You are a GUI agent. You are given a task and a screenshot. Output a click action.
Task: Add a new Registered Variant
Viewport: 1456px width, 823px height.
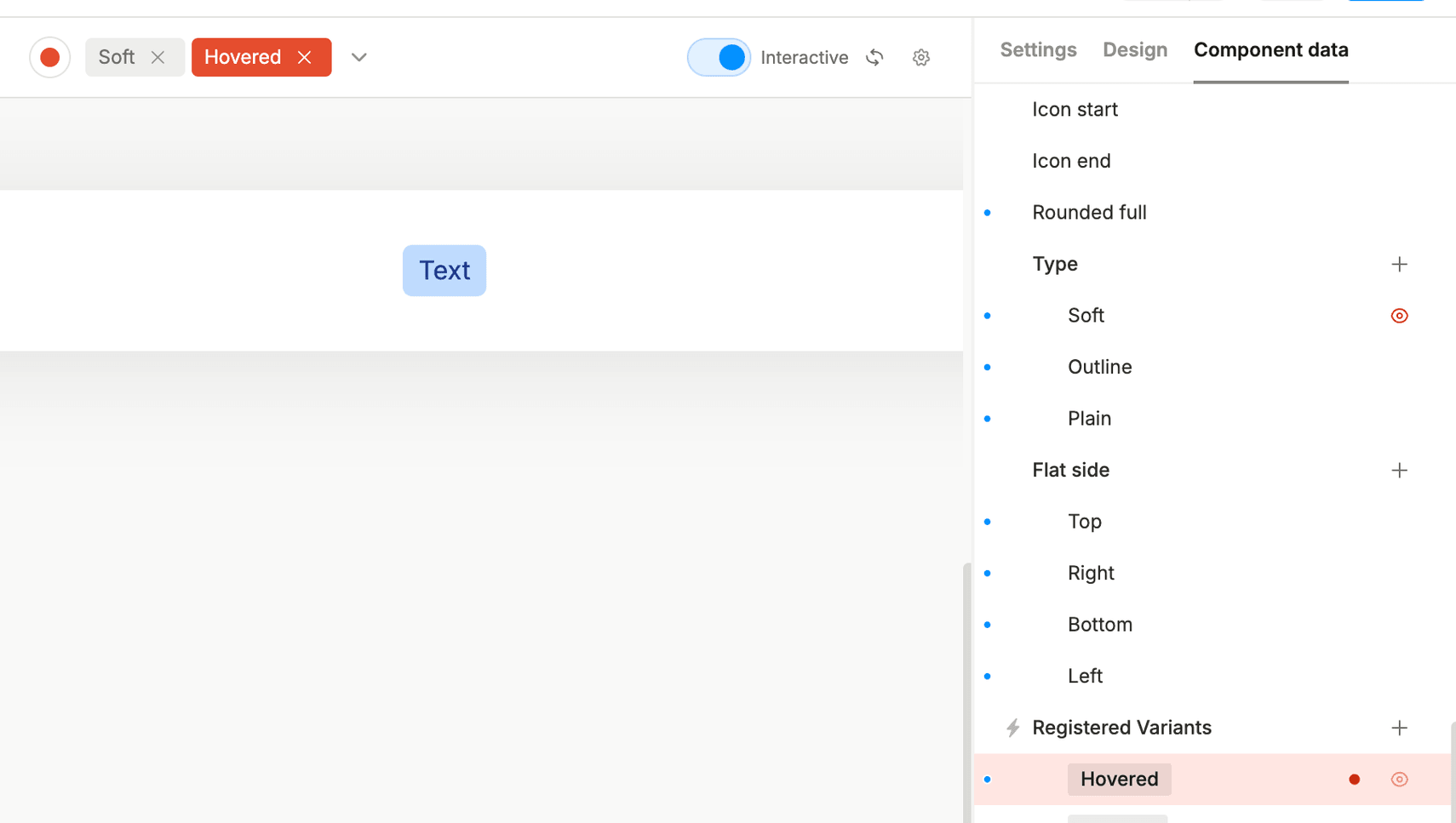(1399, 728)
